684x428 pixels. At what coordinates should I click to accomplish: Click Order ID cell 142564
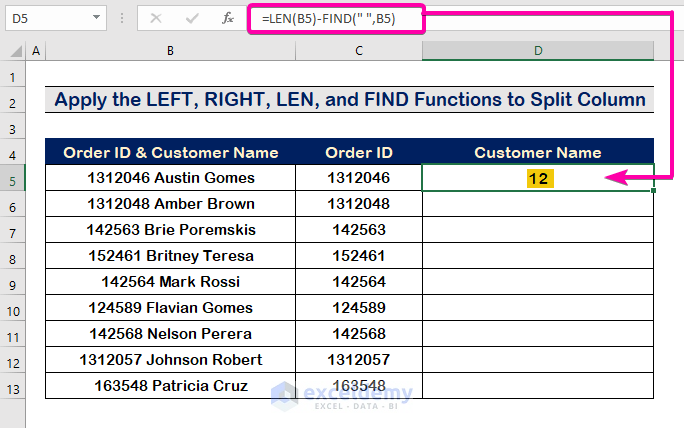[359, 282]
